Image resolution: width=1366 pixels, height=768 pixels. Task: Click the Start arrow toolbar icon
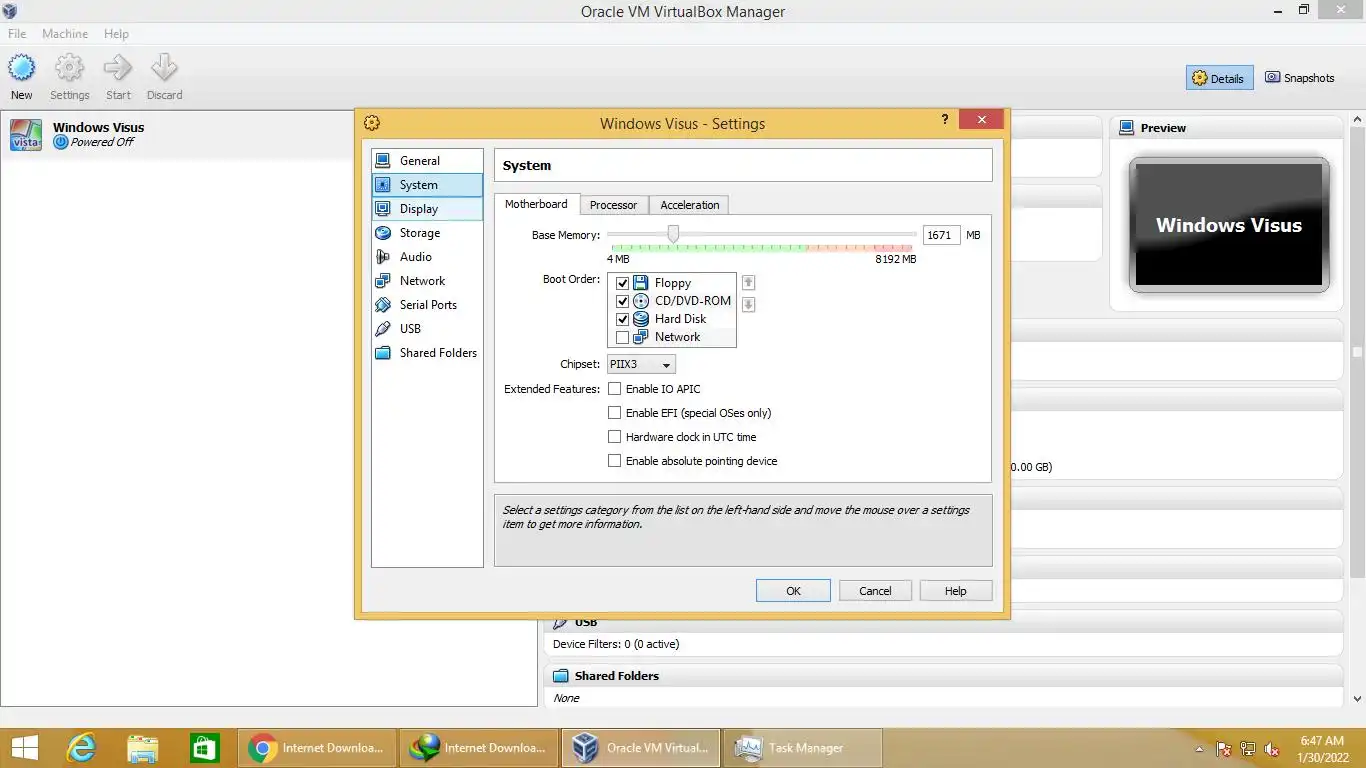[x=118, y=77]
